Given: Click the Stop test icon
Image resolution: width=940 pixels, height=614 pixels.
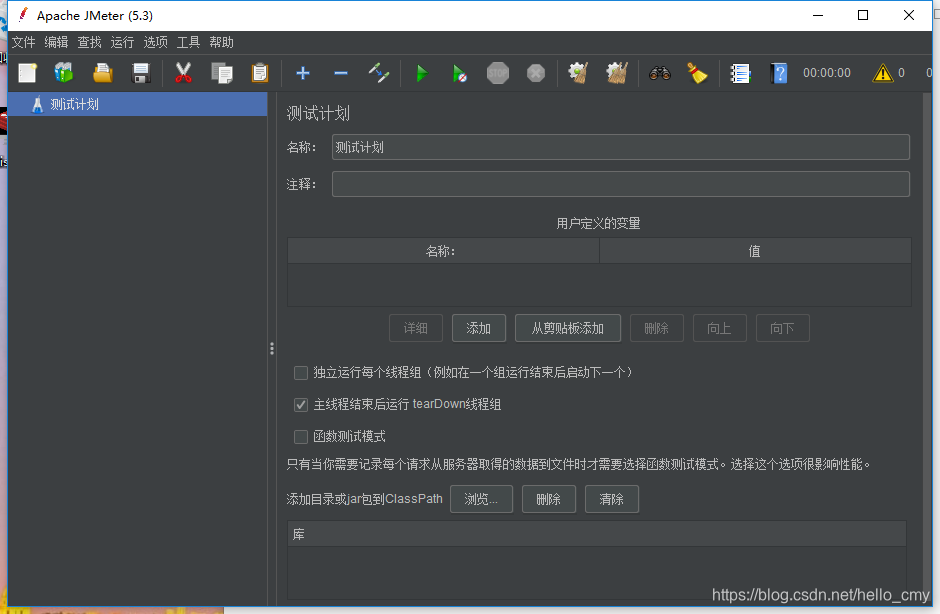Looking at the screenshot, I should [498, 73].
